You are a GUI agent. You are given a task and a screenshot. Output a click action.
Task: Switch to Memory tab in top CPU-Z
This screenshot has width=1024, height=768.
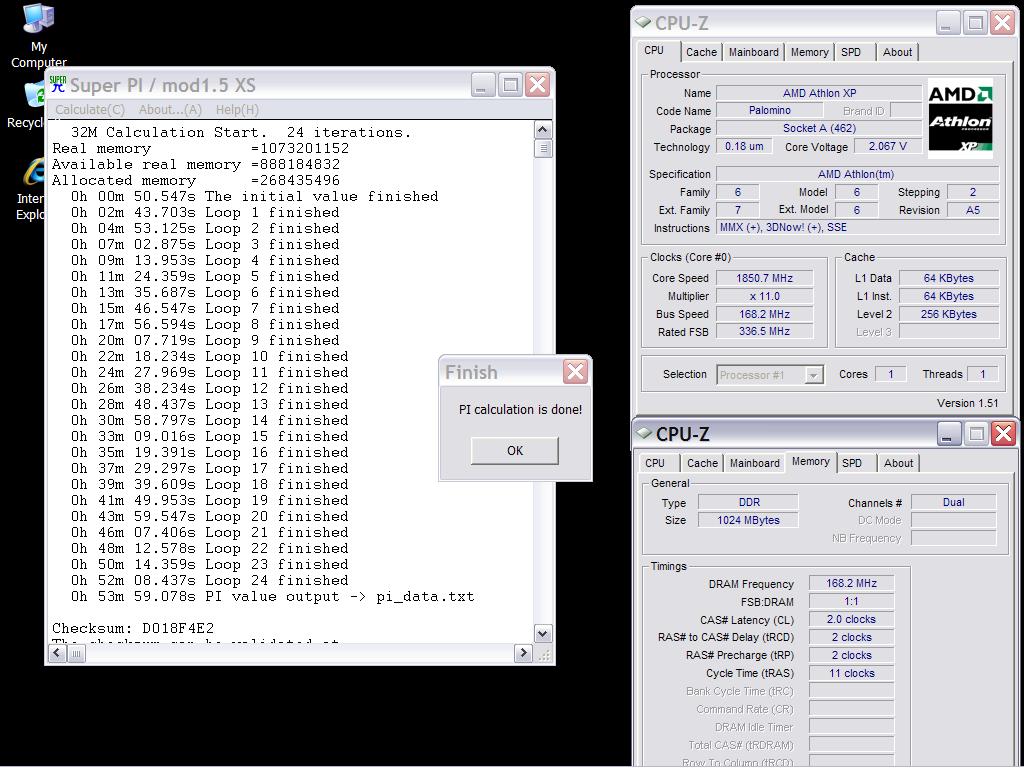[x=809, y=52]
